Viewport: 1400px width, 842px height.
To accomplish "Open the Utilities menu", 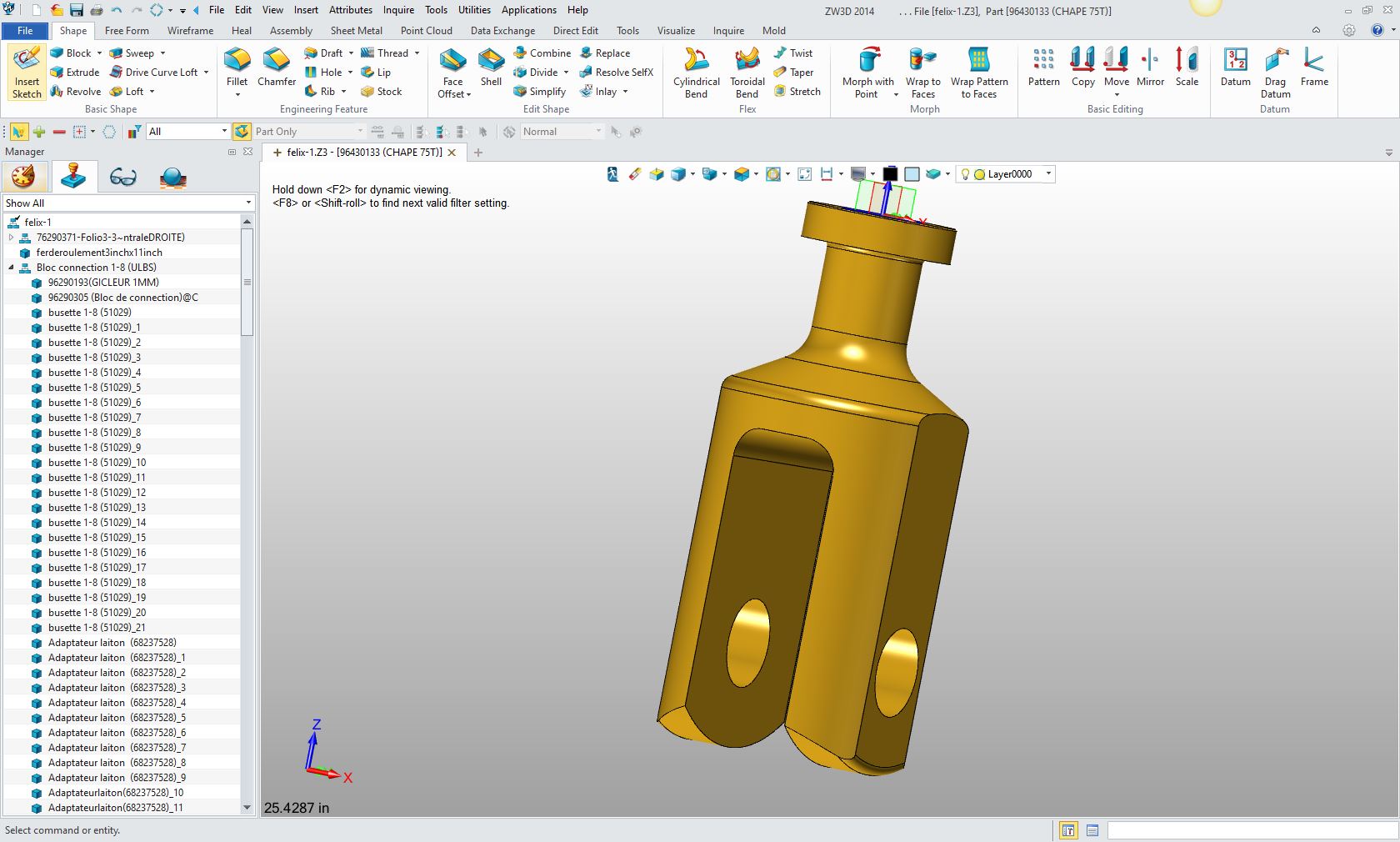I will click(x=474, y=10).
